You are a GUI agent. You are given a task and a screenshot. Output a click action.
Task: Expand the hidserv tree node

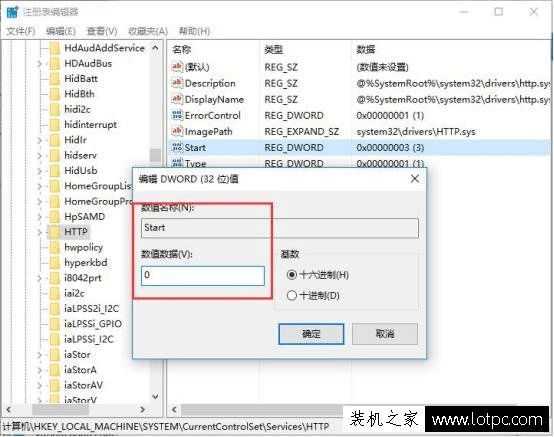click(x=40, y=155)
